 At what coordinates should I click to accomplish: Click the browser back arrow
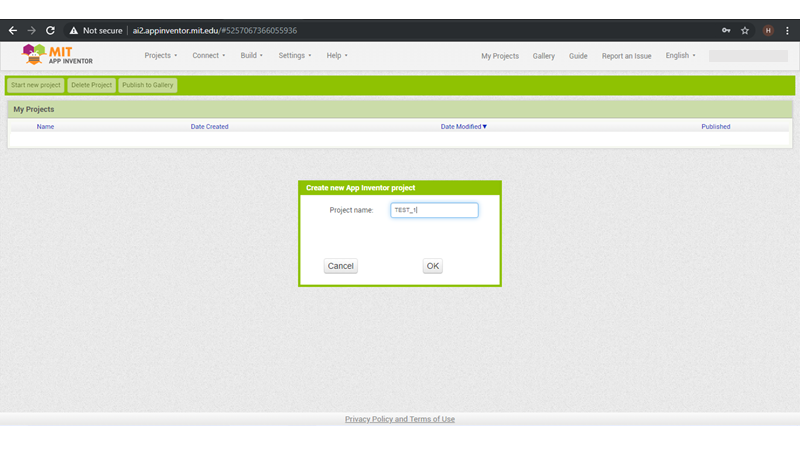click(x=13, y=31)
